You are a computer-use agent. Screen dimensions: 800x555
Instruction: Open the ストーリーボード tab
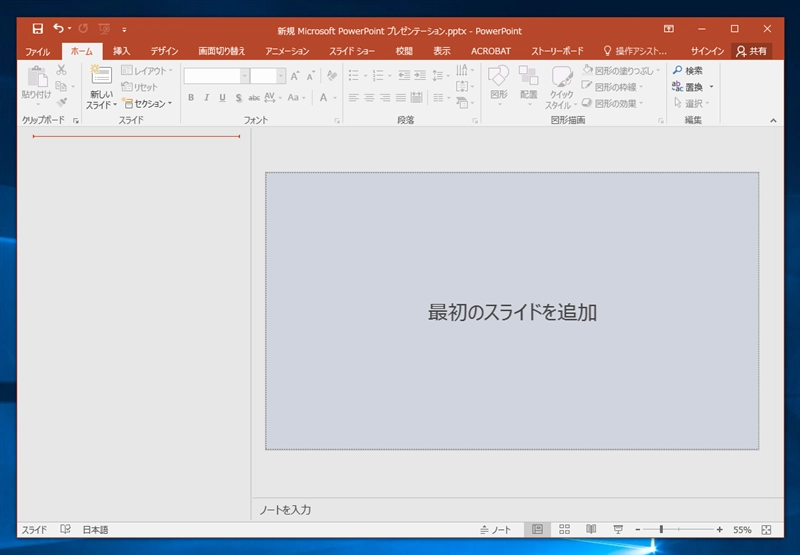pyautogui.click(x=557, y=51)
